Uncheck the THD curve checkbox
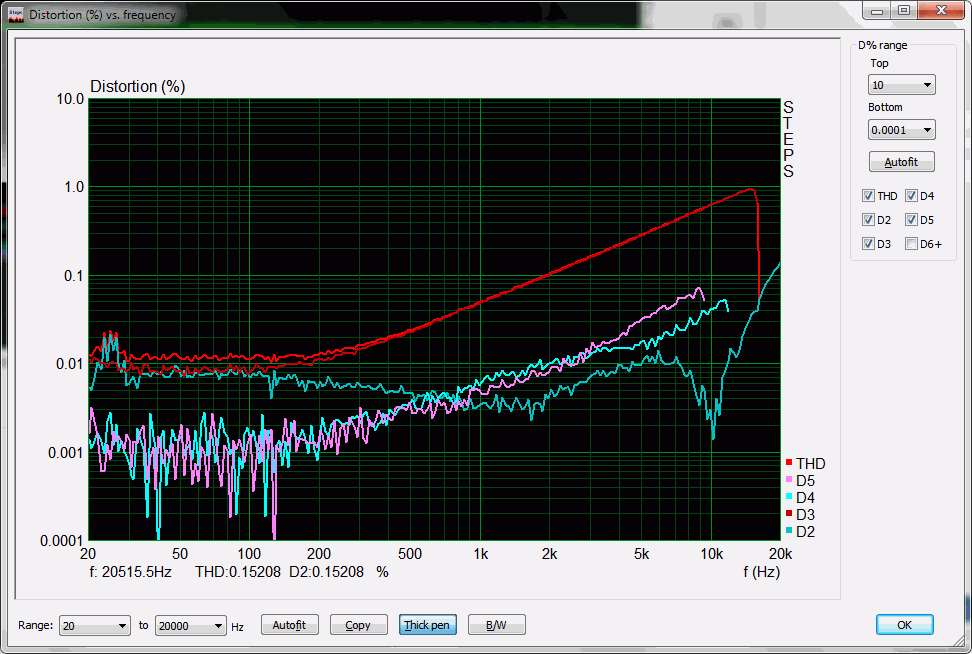The width and height of the screenshot is (972, 654). tap(868, 196)
